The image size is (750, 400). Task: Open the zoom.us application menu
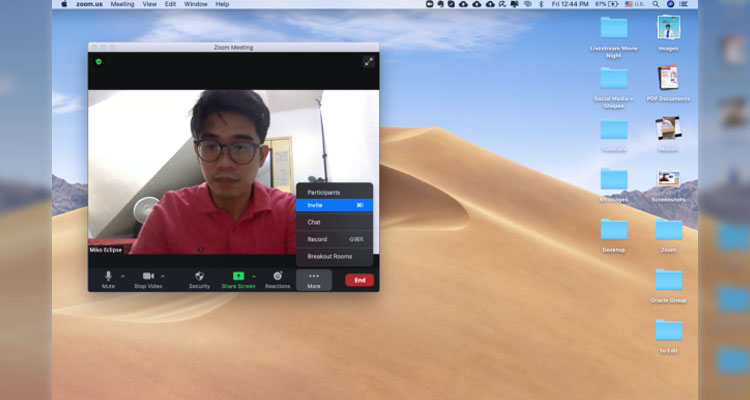(89, 4)
